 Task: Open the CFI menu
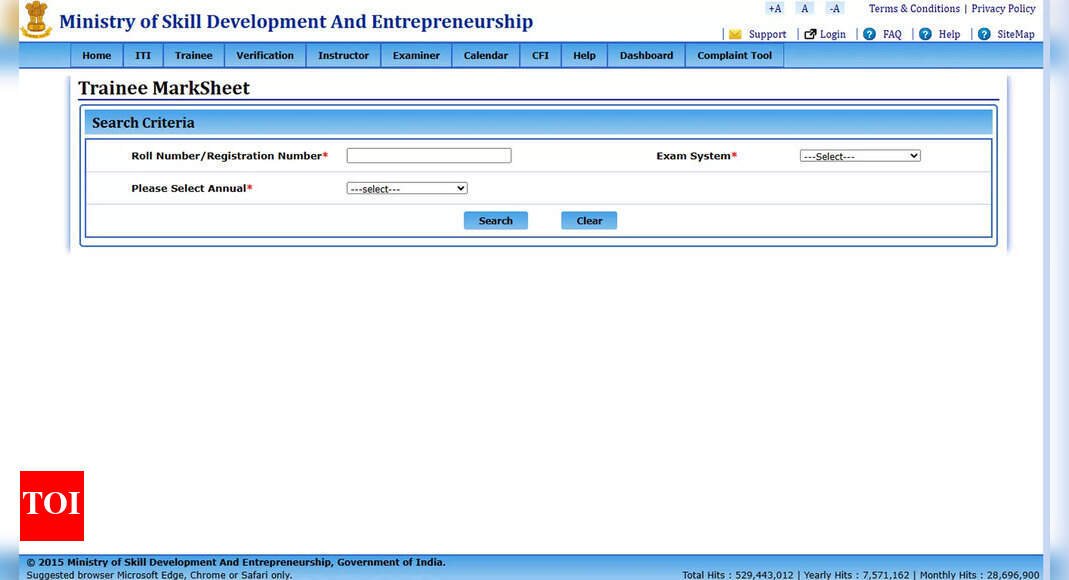(x=541, y=55)
